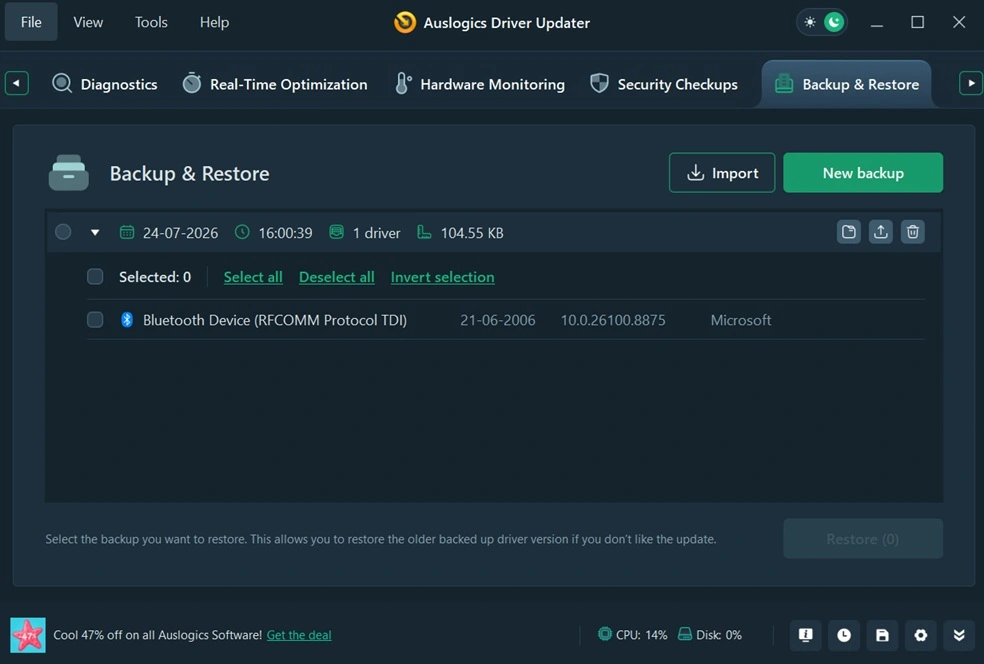Click the Backup & Restore drive header icon
The height and width of the screenshot is (664, 984).
(68, 173)
